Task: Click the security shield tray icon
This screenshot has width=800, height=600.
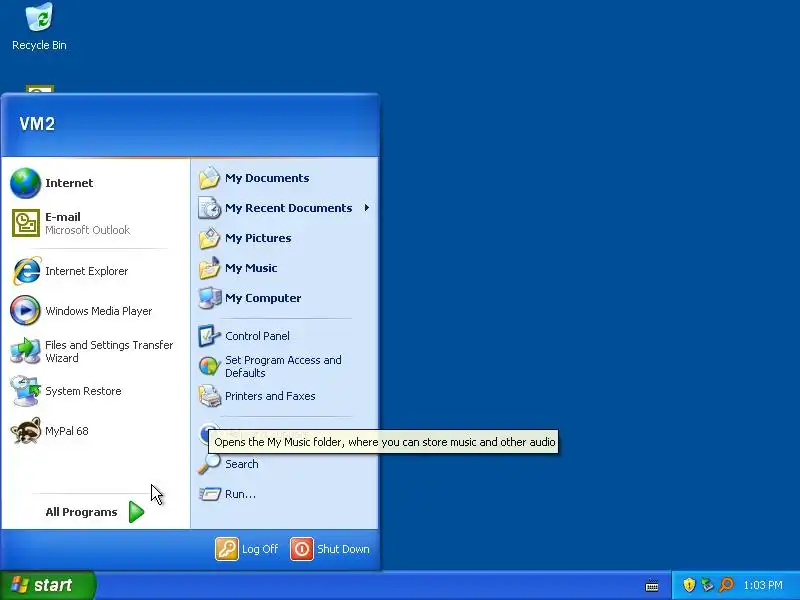Action: coord(689,585)
